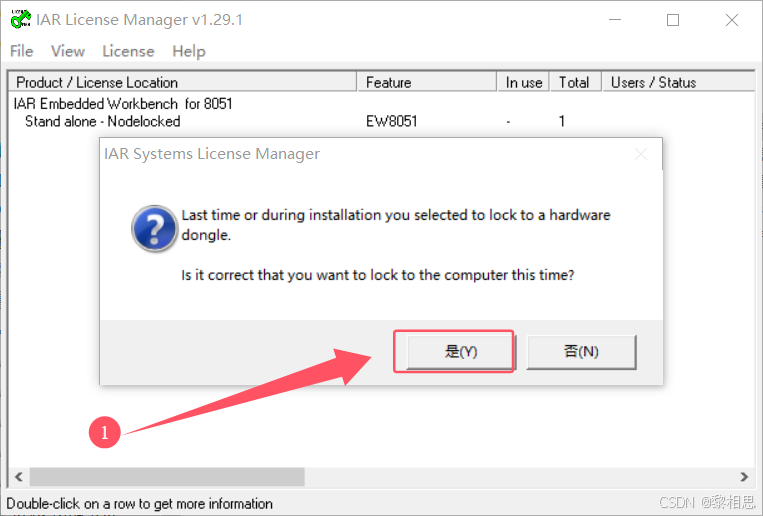Image resolution: width=763 pixels, height=516 pixels.
Task: Open the License menu
Action: tap(128, 51)
